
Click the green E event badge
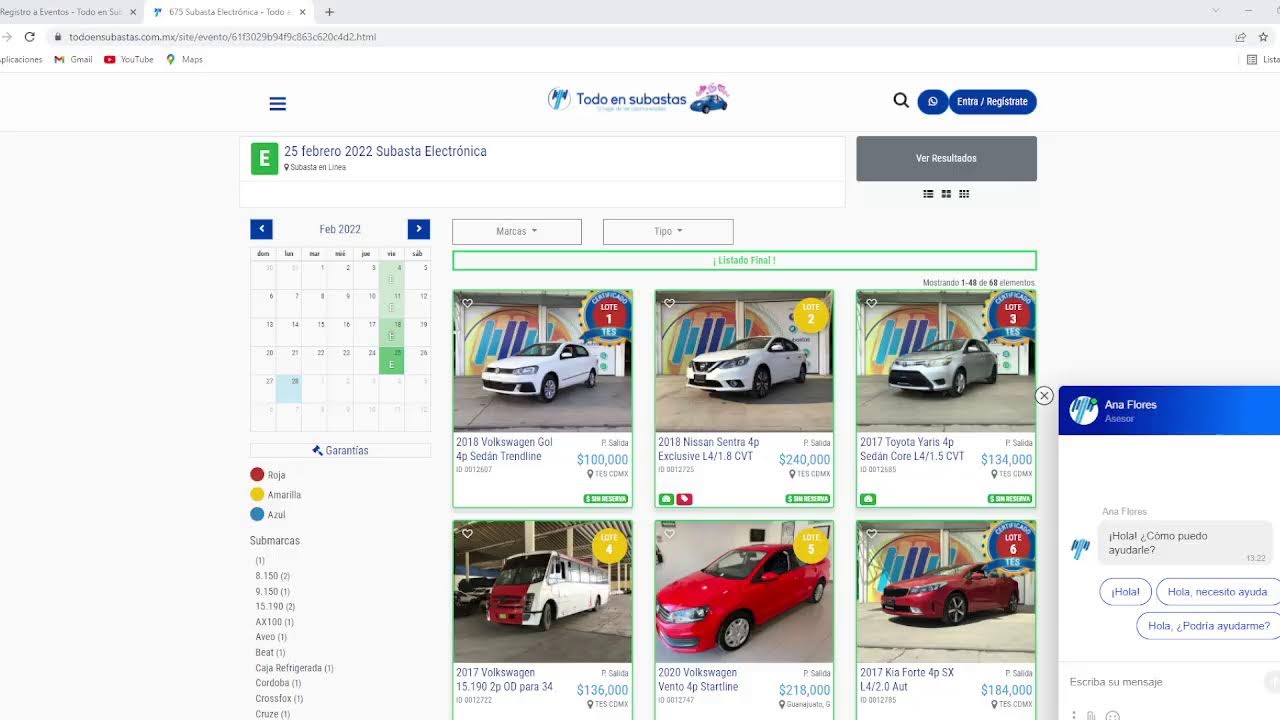pos(264,159)
